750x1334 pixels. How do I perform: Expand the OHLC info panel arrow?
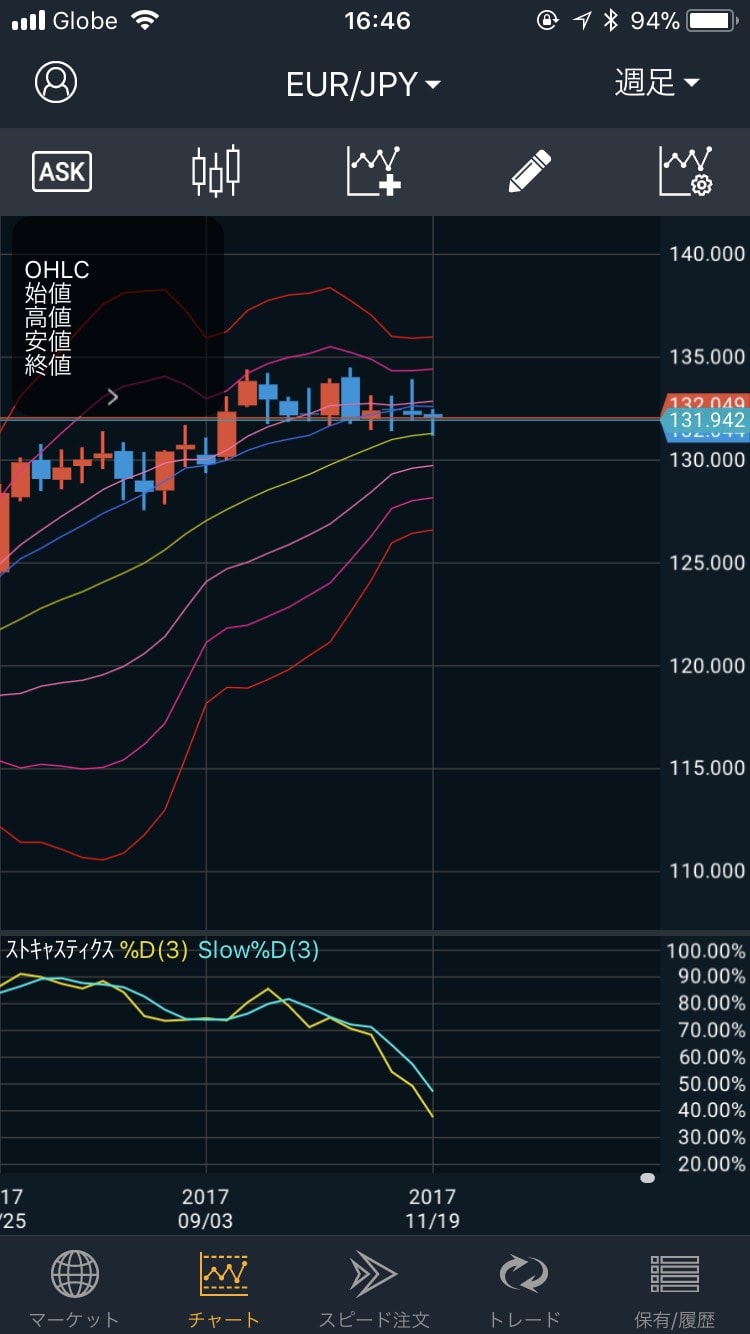click(x=113, y=397)
